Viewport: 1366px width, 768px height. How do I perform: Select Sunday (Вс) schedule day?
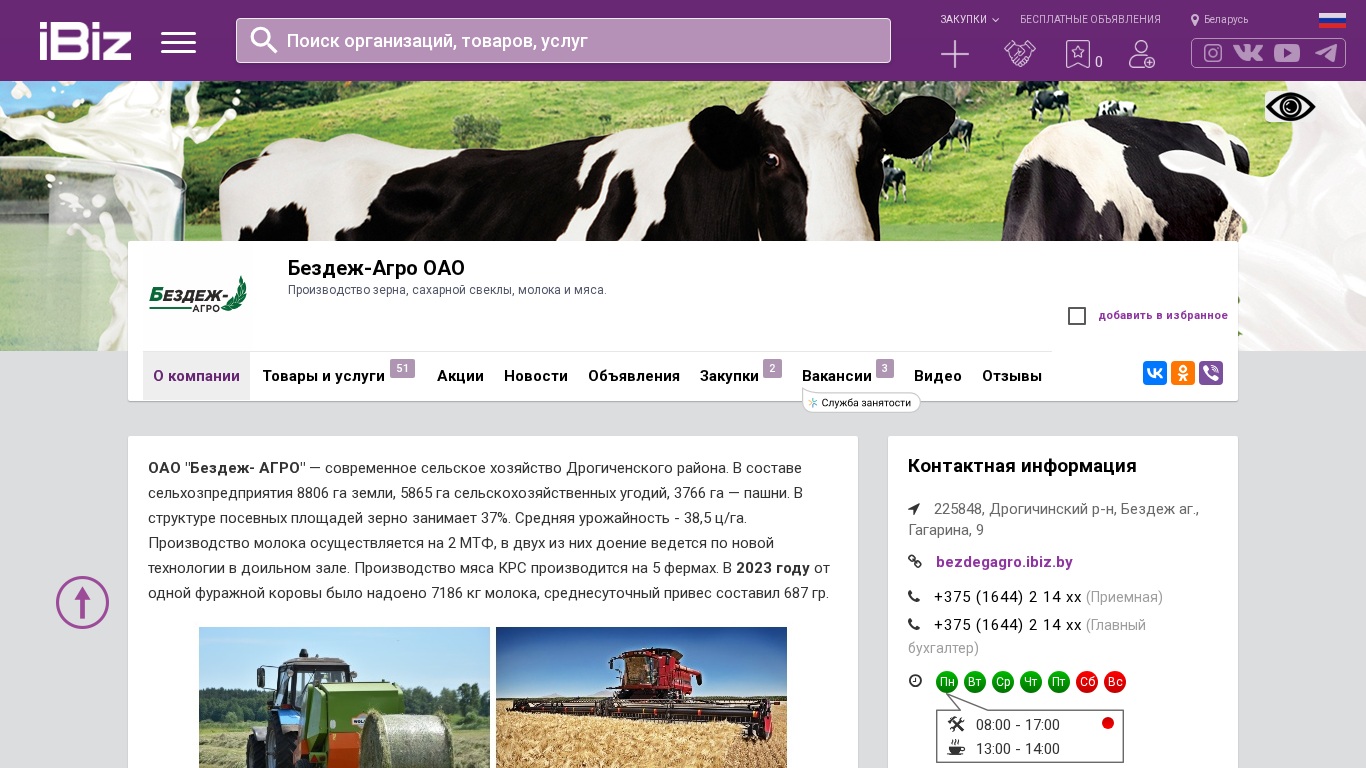click(1115, 682)
